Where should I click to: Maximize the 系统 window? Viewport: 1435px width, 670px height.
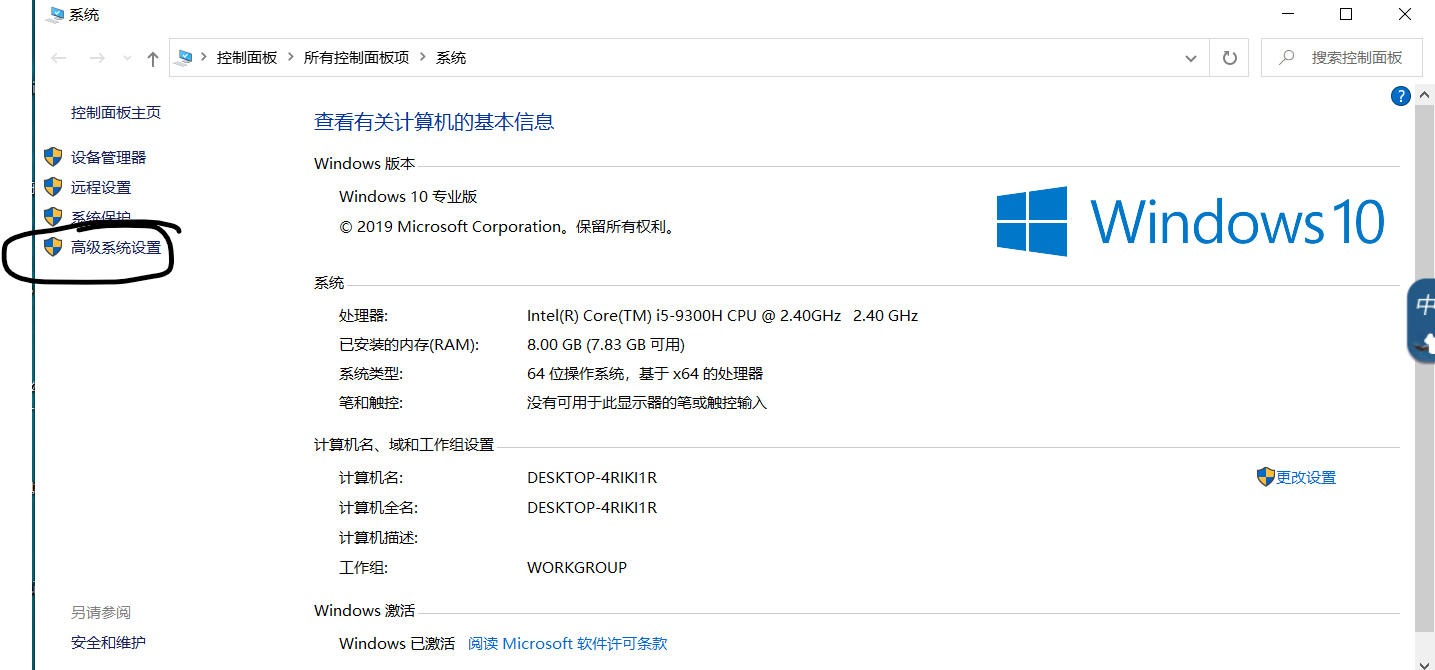1346,14
